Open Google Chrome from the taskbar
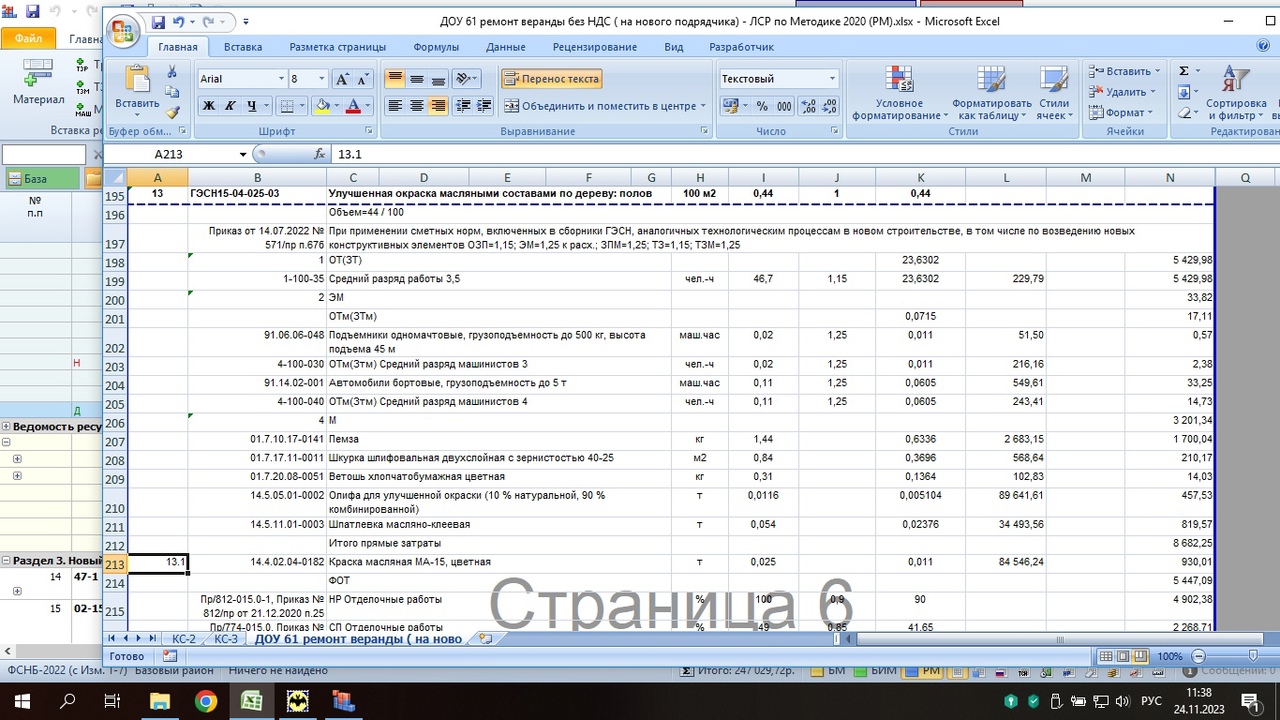 205,700
